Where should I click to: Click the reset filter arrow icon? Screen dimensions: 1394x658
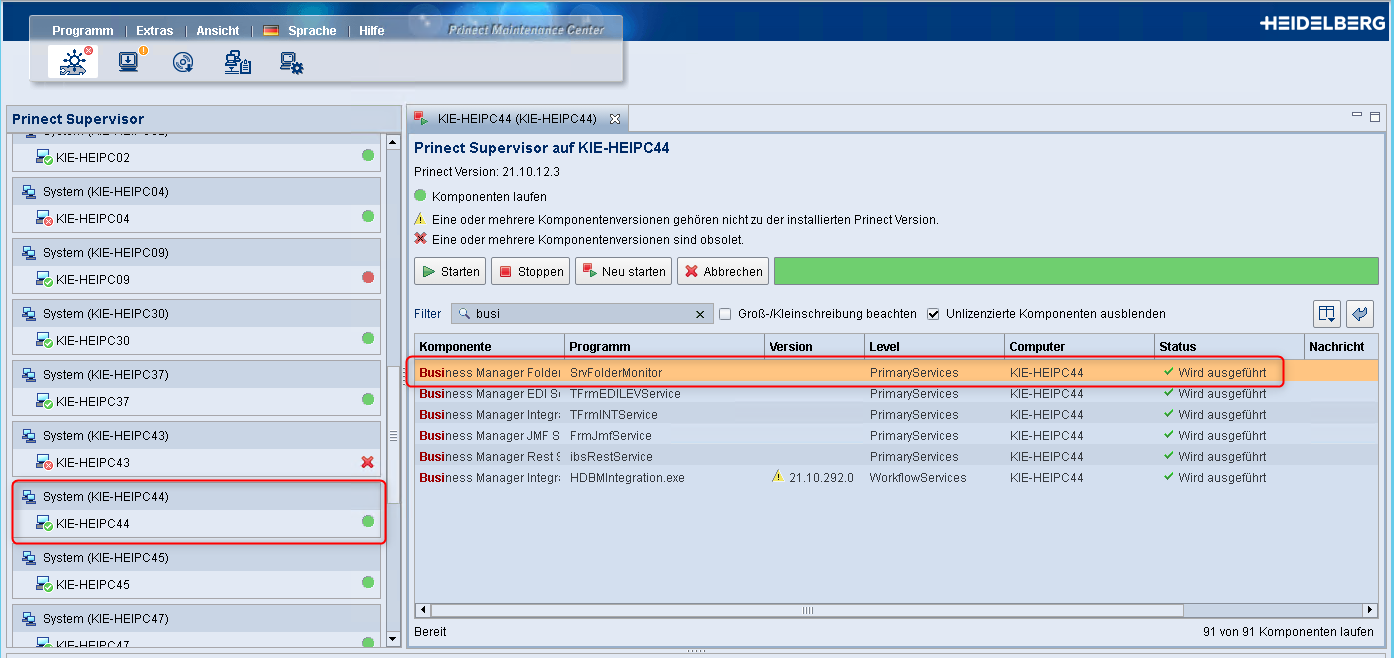tap(1360, 314)
